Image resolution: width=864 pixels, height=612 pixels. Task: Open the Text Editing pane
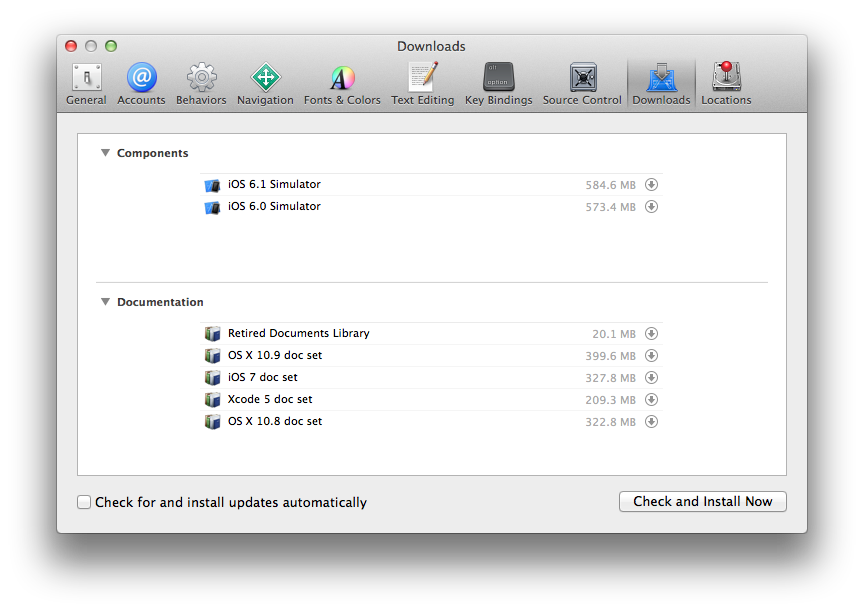click(423, 84)
